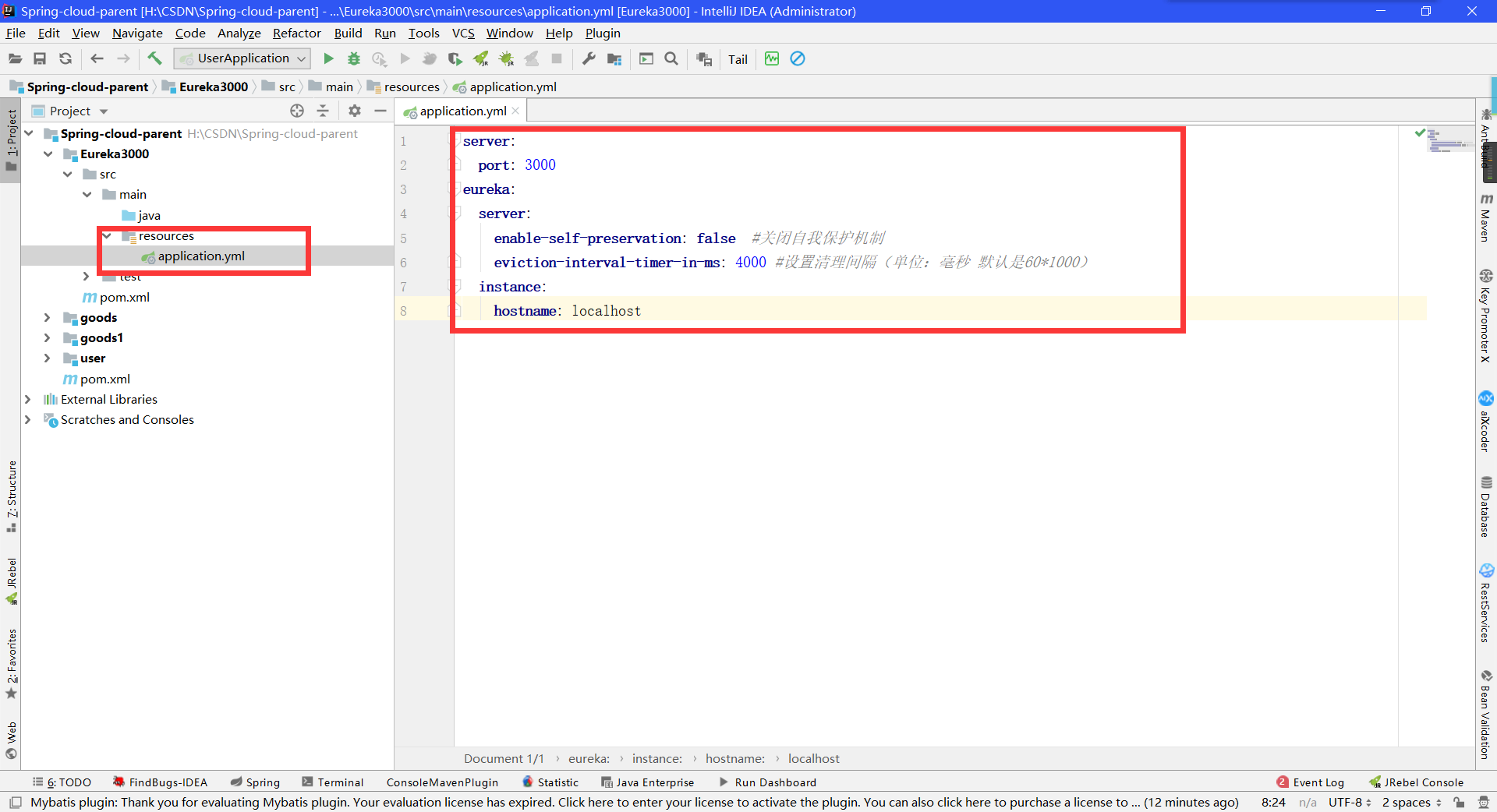Start debugging with the green bug icon
The height and width of the screenshot is (812, 1497).
354,58
